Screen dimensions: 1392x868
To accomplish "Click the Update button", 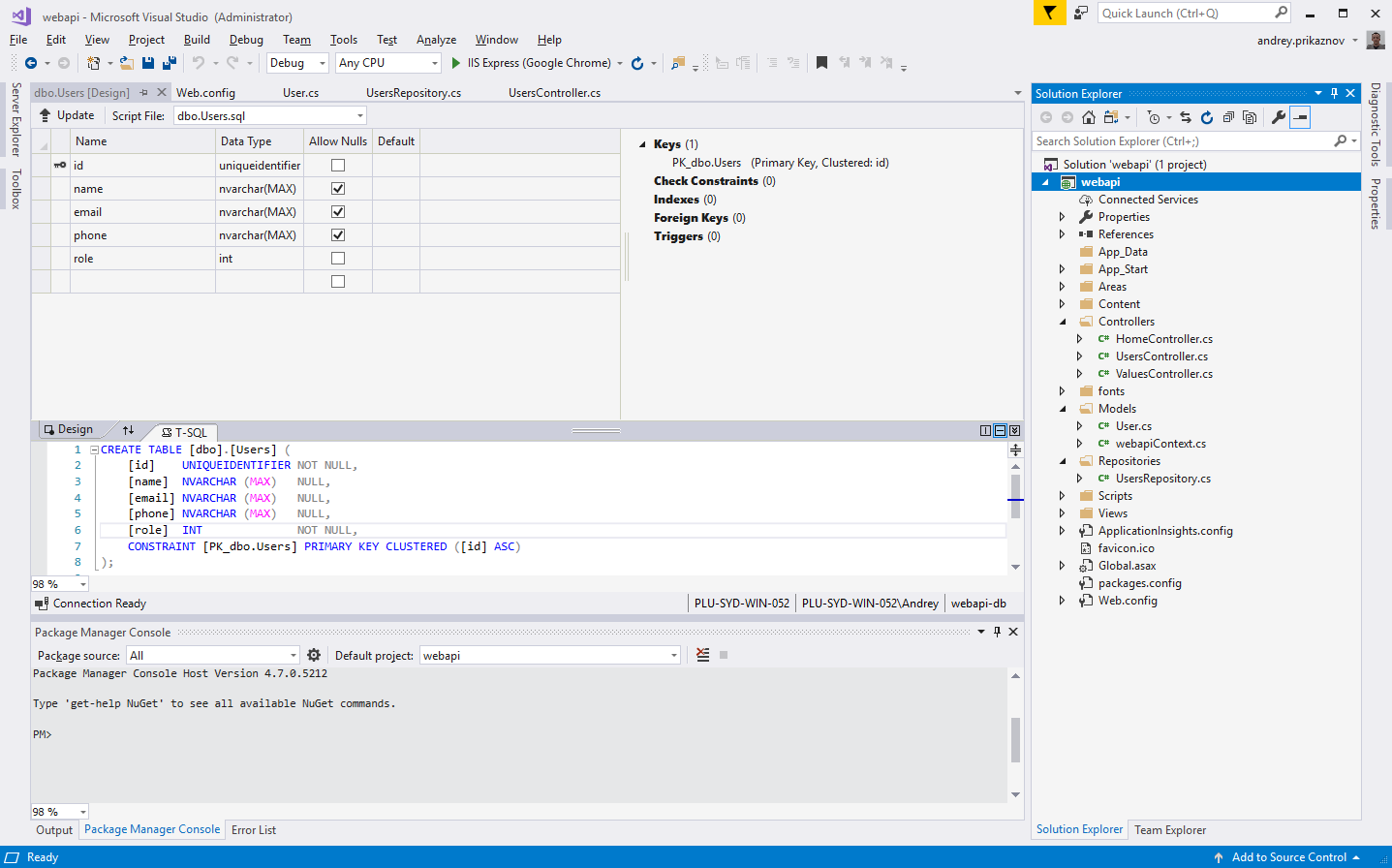I will coord(66,115).
